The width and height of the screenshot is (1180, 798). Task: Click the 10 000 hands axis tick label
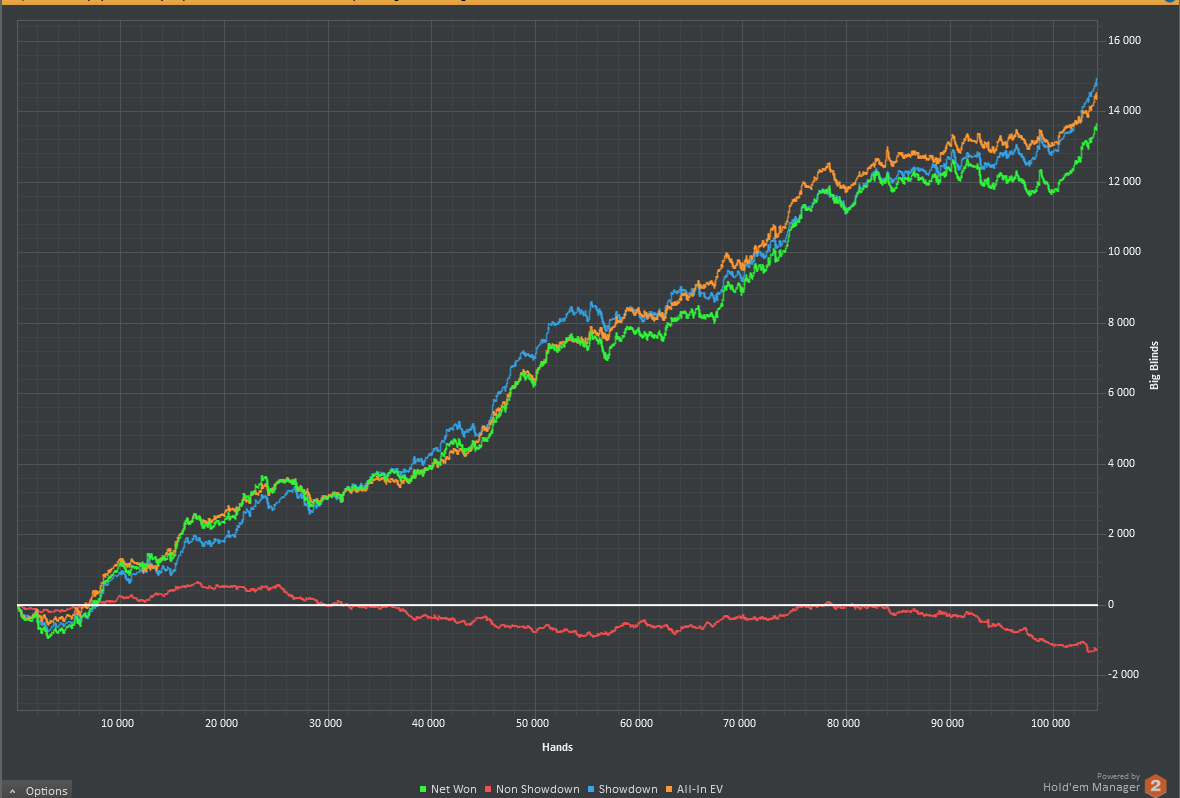119,722
